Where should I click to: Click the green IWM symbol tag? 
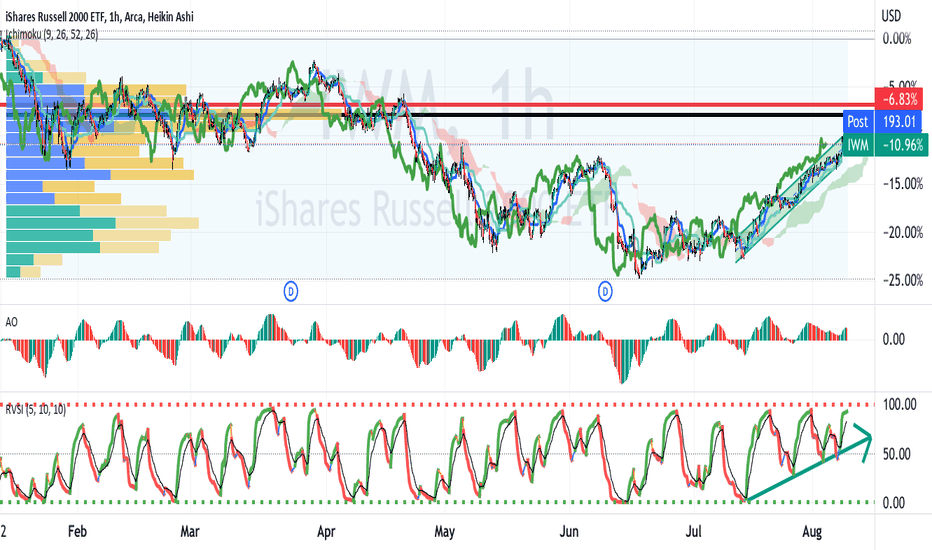(x=858, y=144)
